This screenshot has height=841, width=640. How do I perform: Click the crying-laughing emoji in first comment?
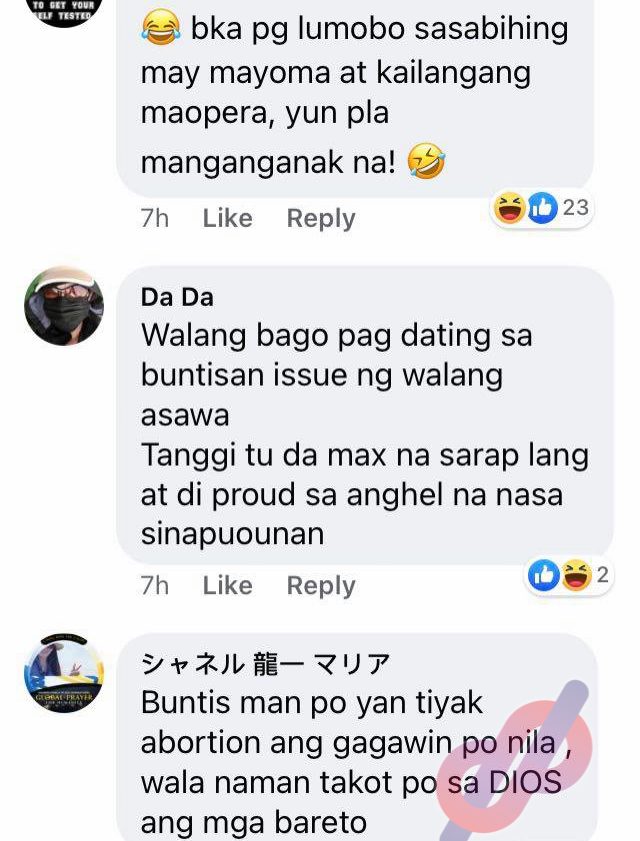[160, 29]
